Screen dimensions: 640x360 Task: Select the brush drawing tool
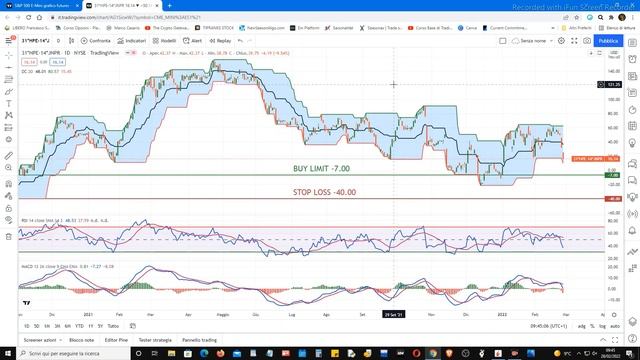pyautogui.click(x=9, y=91)
